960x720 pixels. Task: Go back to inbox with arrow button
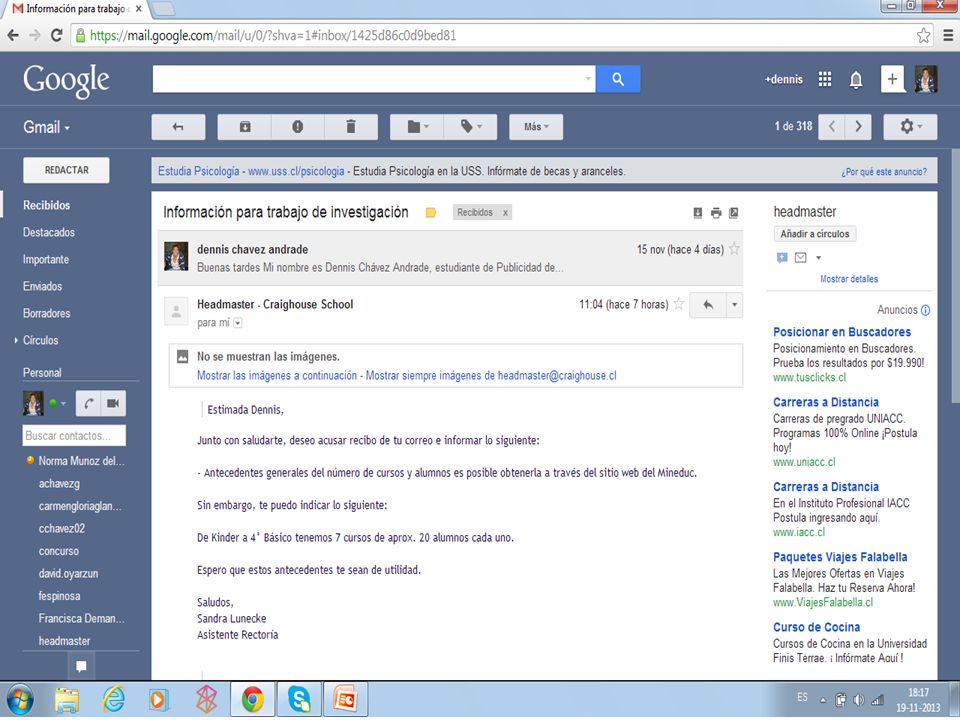(x=178, y=127)
